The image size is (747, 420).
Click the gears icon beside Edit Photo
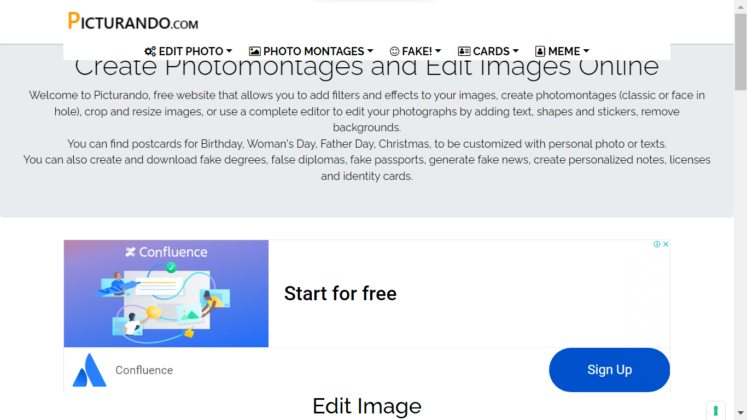click(150, 51)
